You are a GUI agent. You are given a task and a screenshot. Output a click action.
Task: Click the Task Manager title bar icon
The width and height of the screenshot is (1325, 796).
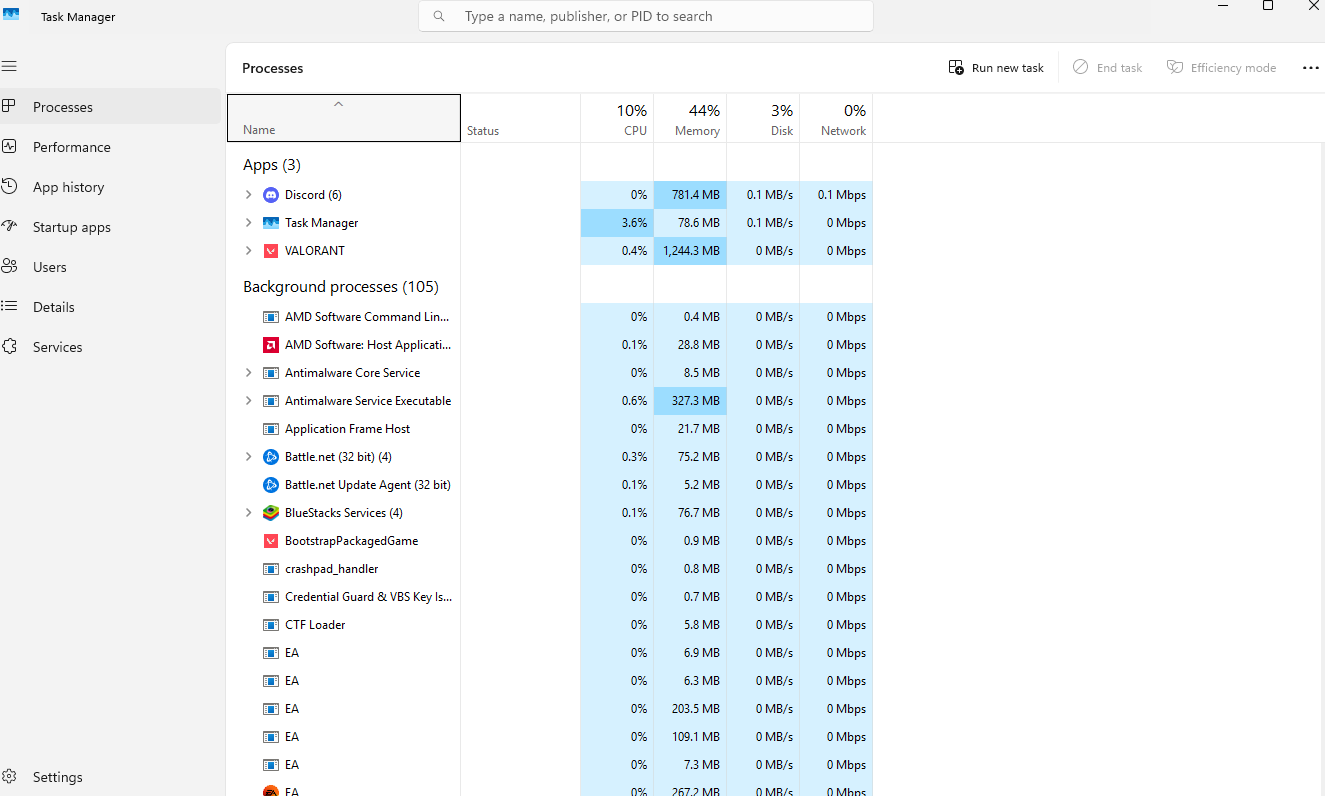coord(11,14)
